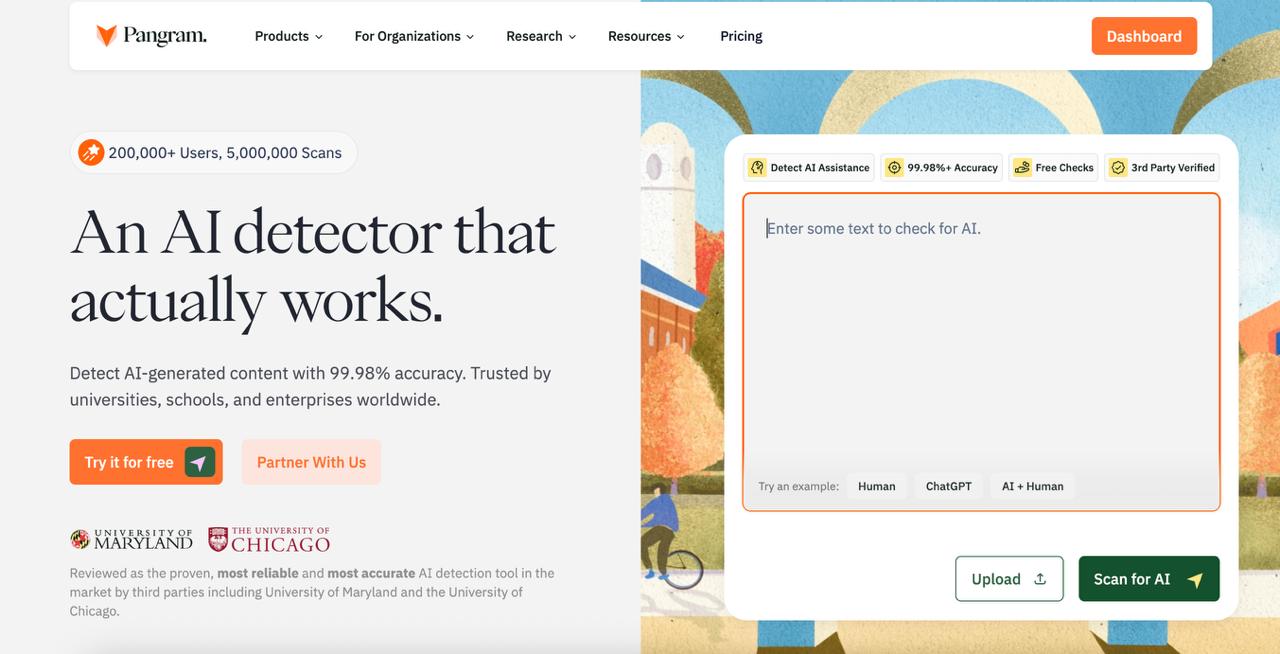This screenshot has height=654, width=1280.
Task: Open the Pricing page
Action: tap(741, 36)
